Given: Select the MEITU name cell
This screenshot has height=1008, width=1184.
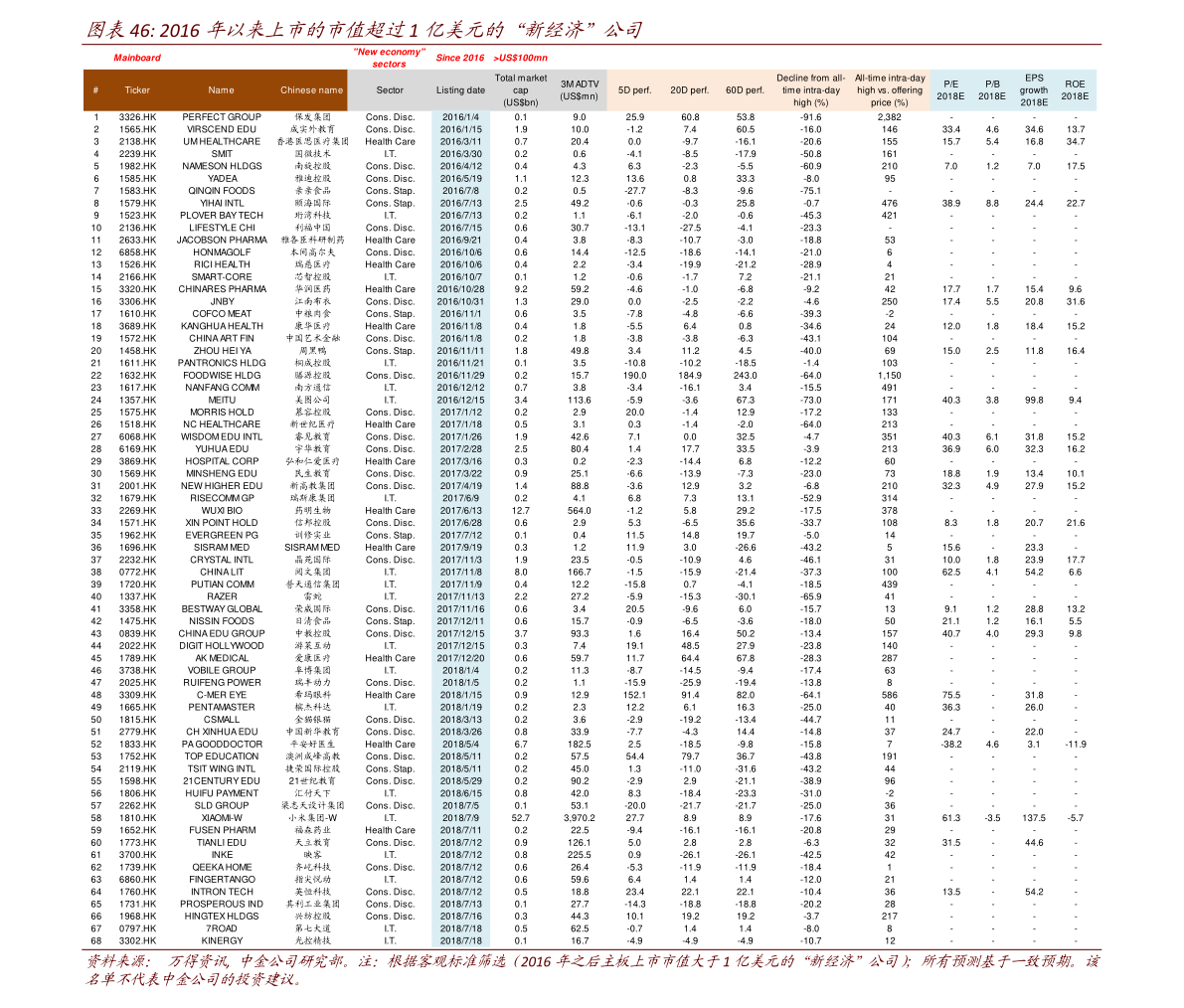Looking at the screenshot, I should click(x=222, y=401).
